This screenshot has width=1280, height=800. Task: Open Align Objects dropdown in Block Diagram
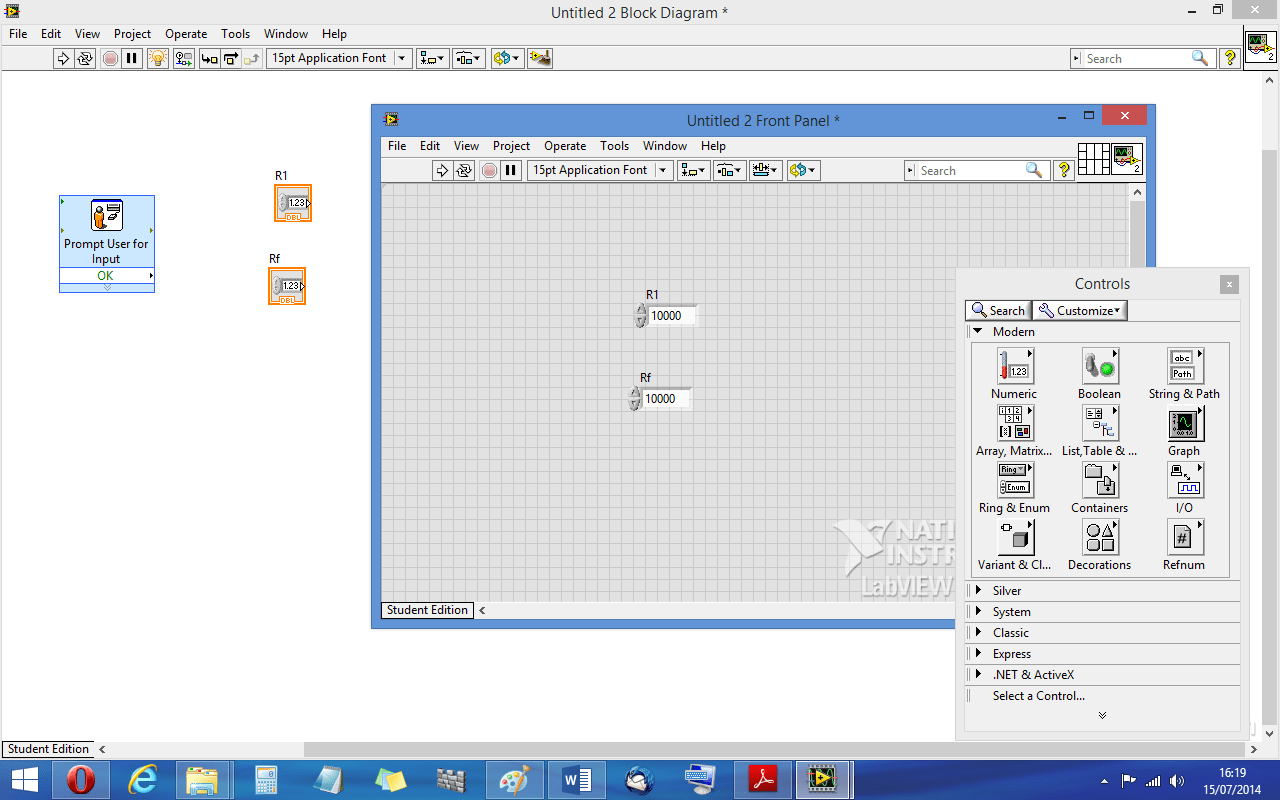point(433,58)
